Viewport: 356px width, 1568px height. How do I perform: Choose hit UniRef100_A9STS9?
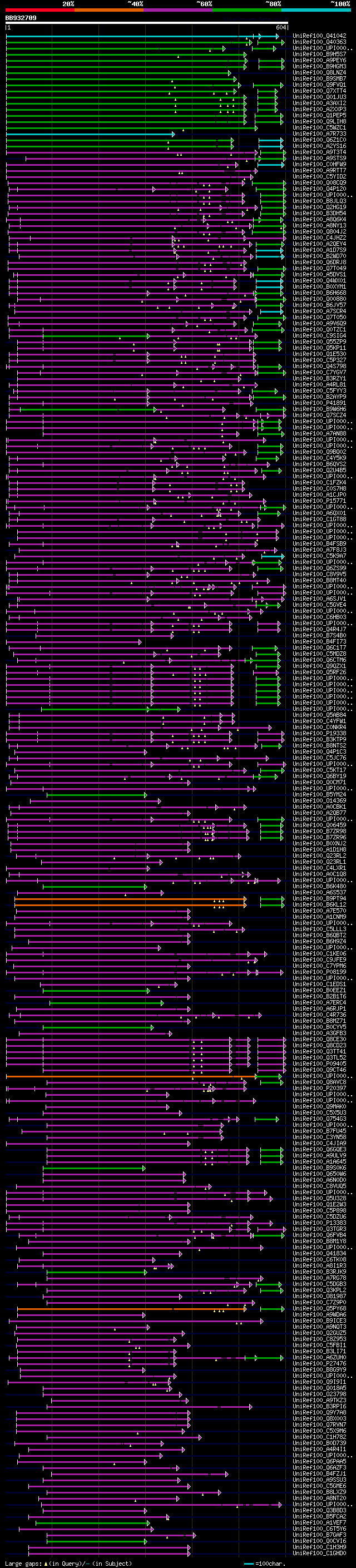319,159
